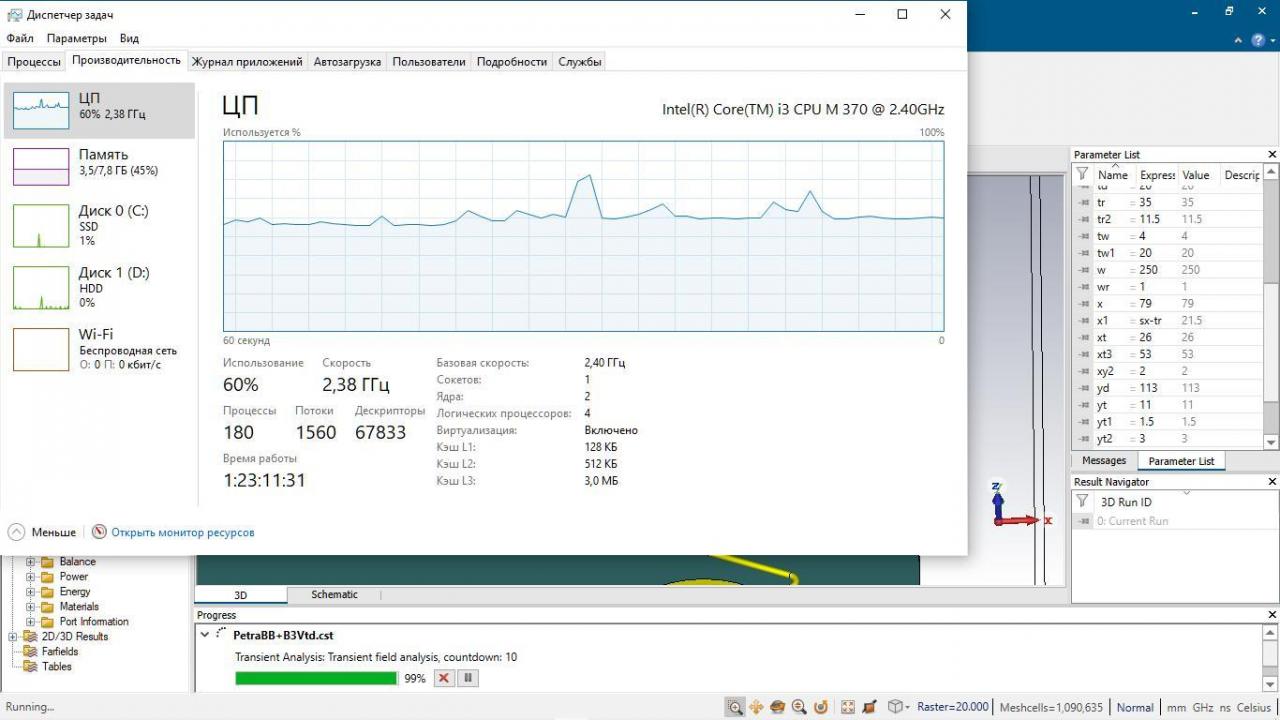Click the Task Manager title bar icon

[x=15, y=15]
